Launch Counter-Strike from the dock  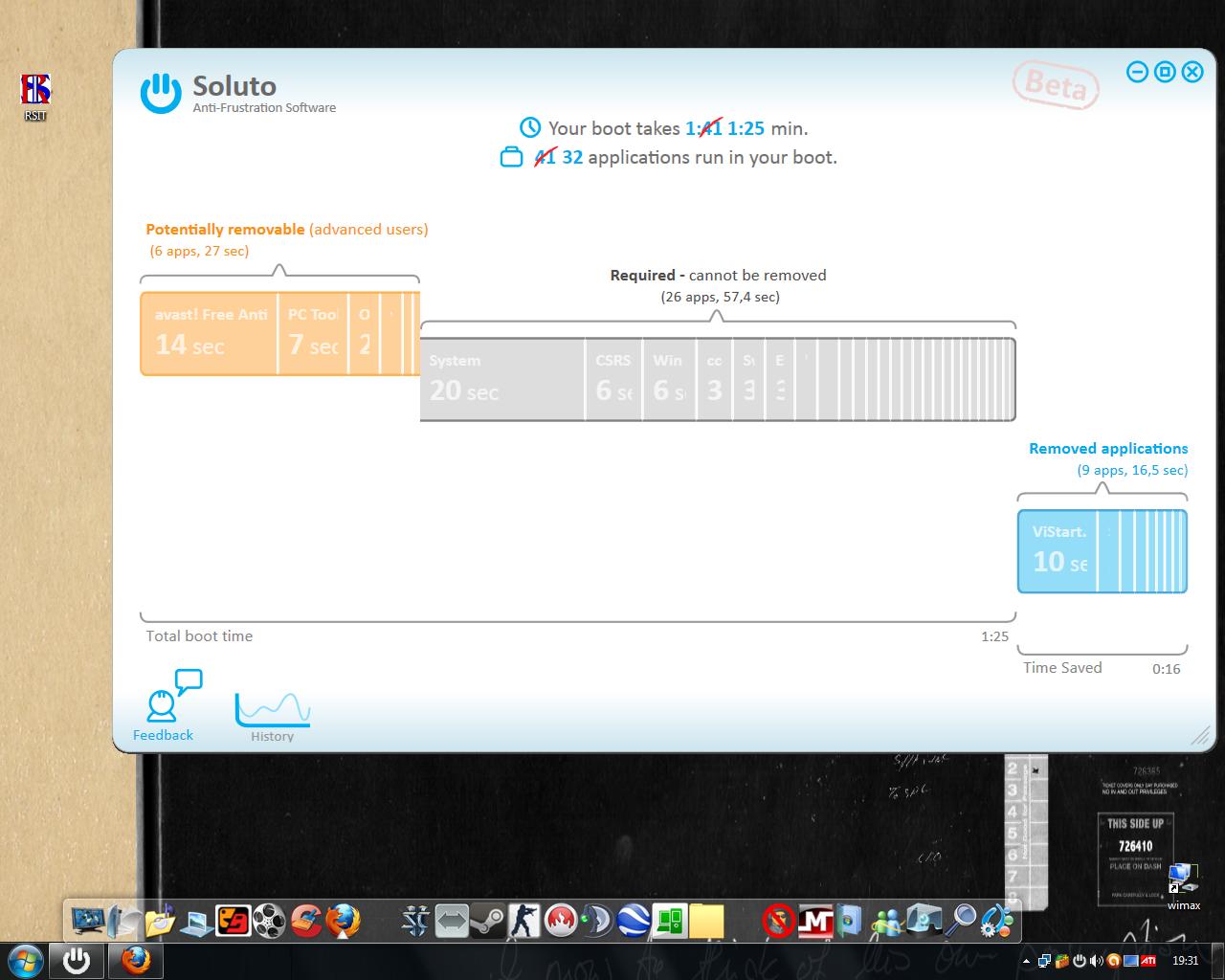(x=523, y=921)
